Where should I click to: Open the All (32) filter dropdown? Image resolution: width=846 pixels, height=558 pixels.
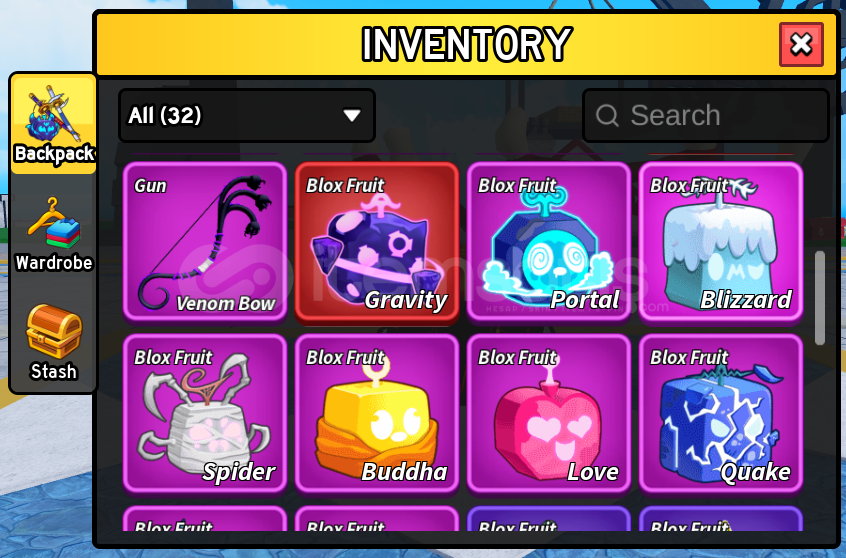[247, 115]
